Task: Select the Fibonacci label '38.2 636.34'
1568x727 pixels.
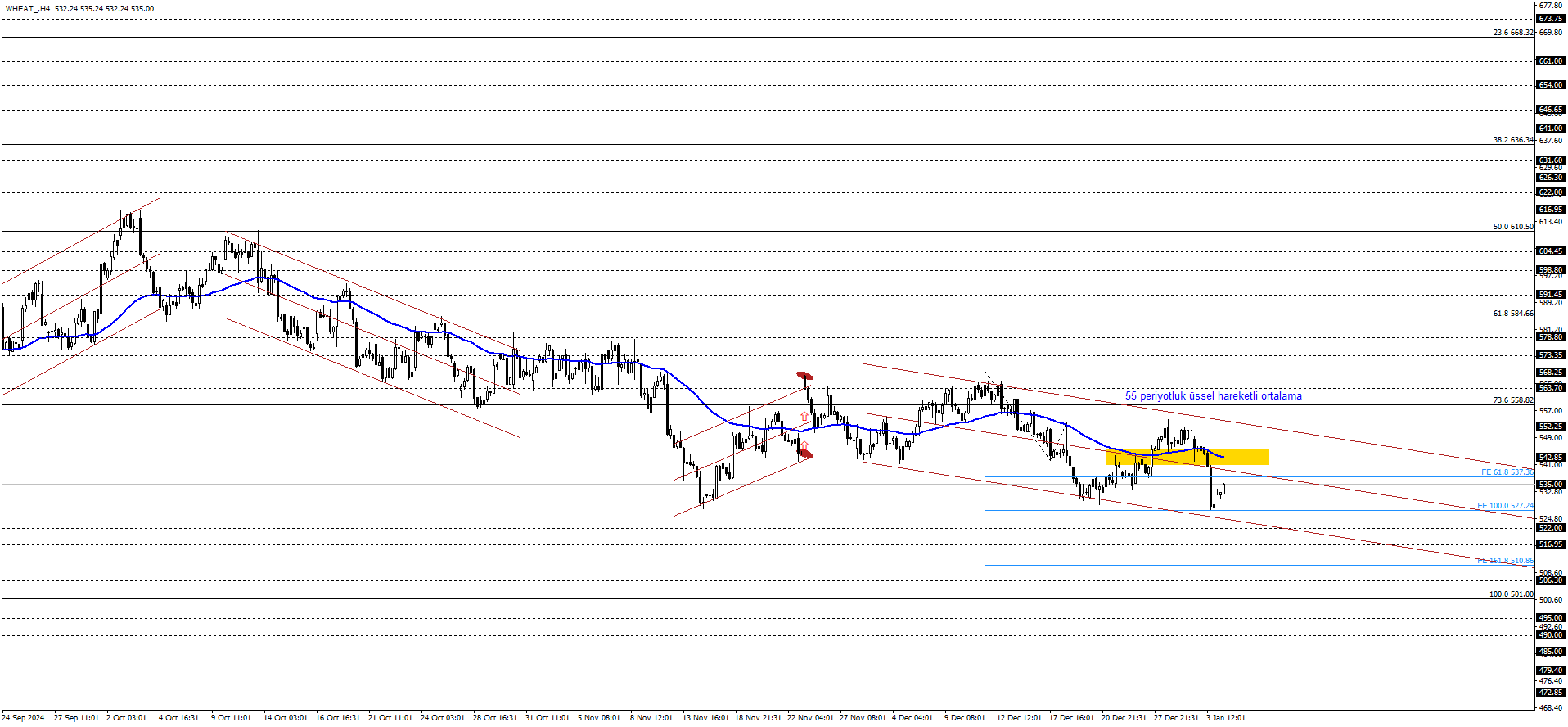Action: pyautogui.click(x=1513, y=140)
